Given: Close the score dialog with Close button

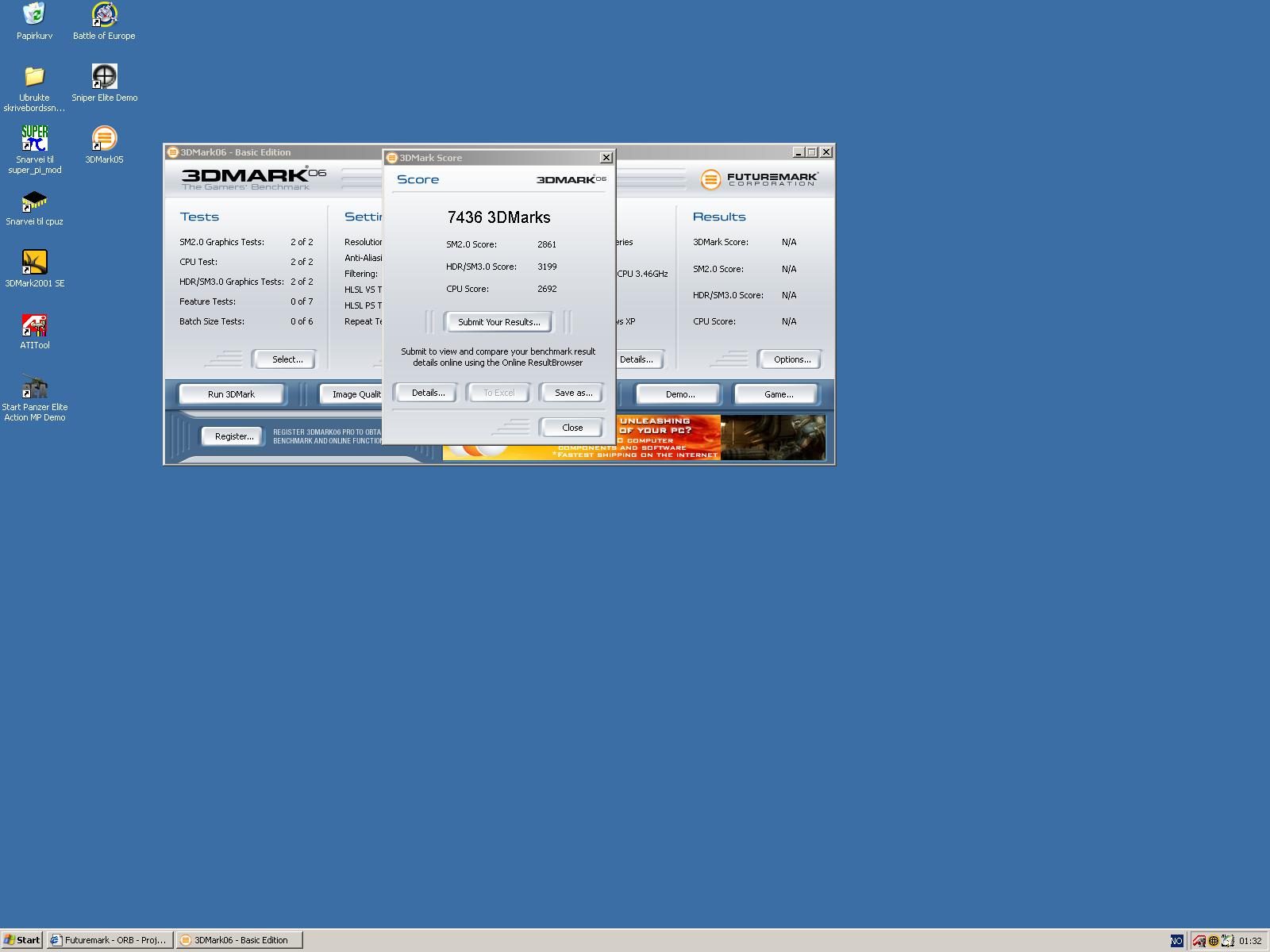Looking at the screenshot, I should coord(572,428).
